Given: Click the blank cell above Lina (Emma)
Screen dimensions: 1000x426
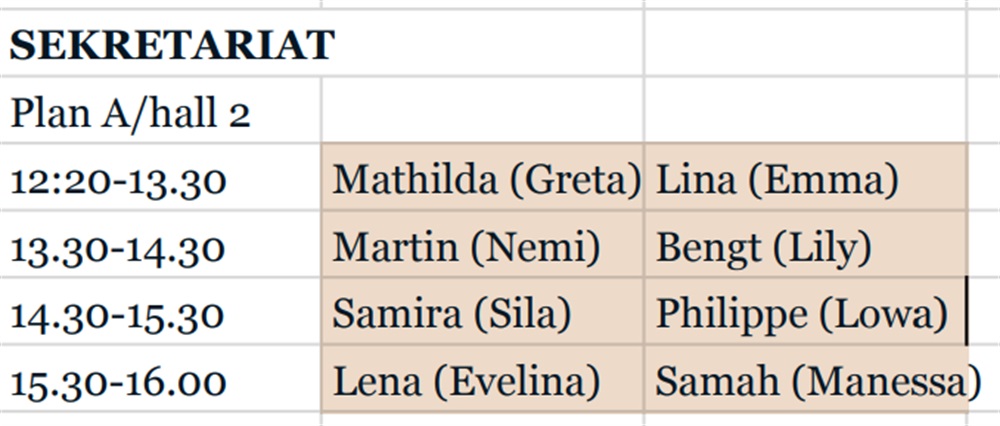Looking at the screenshot, I should click(x=806, y=110).
